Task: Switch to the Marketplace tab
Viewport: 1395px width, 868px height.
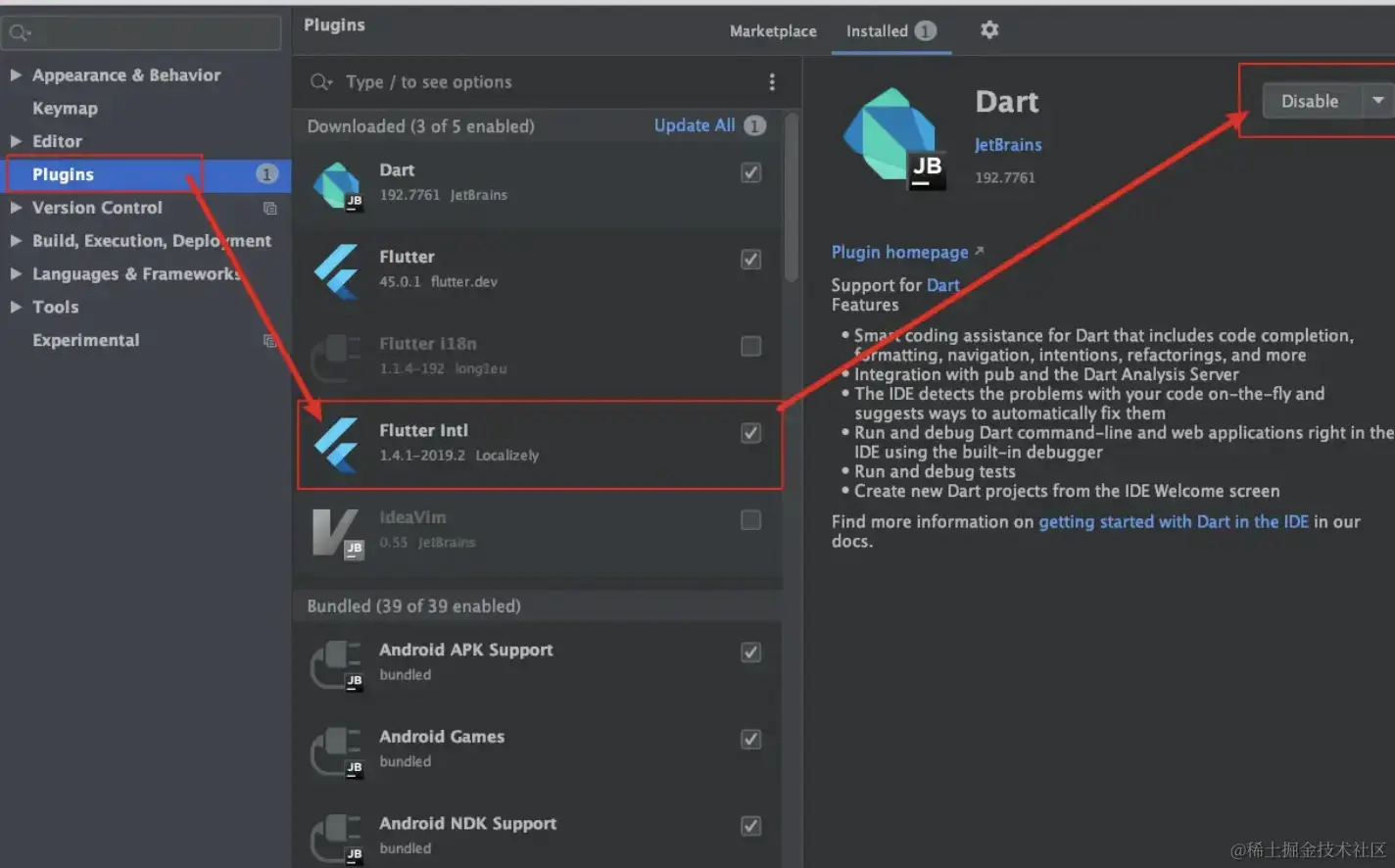Action: click(x=773, y=31)
